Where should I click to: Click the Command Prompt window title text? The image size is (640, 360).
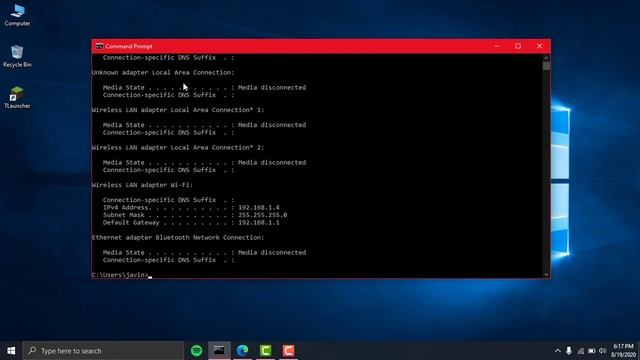click(x=129, y=46)
